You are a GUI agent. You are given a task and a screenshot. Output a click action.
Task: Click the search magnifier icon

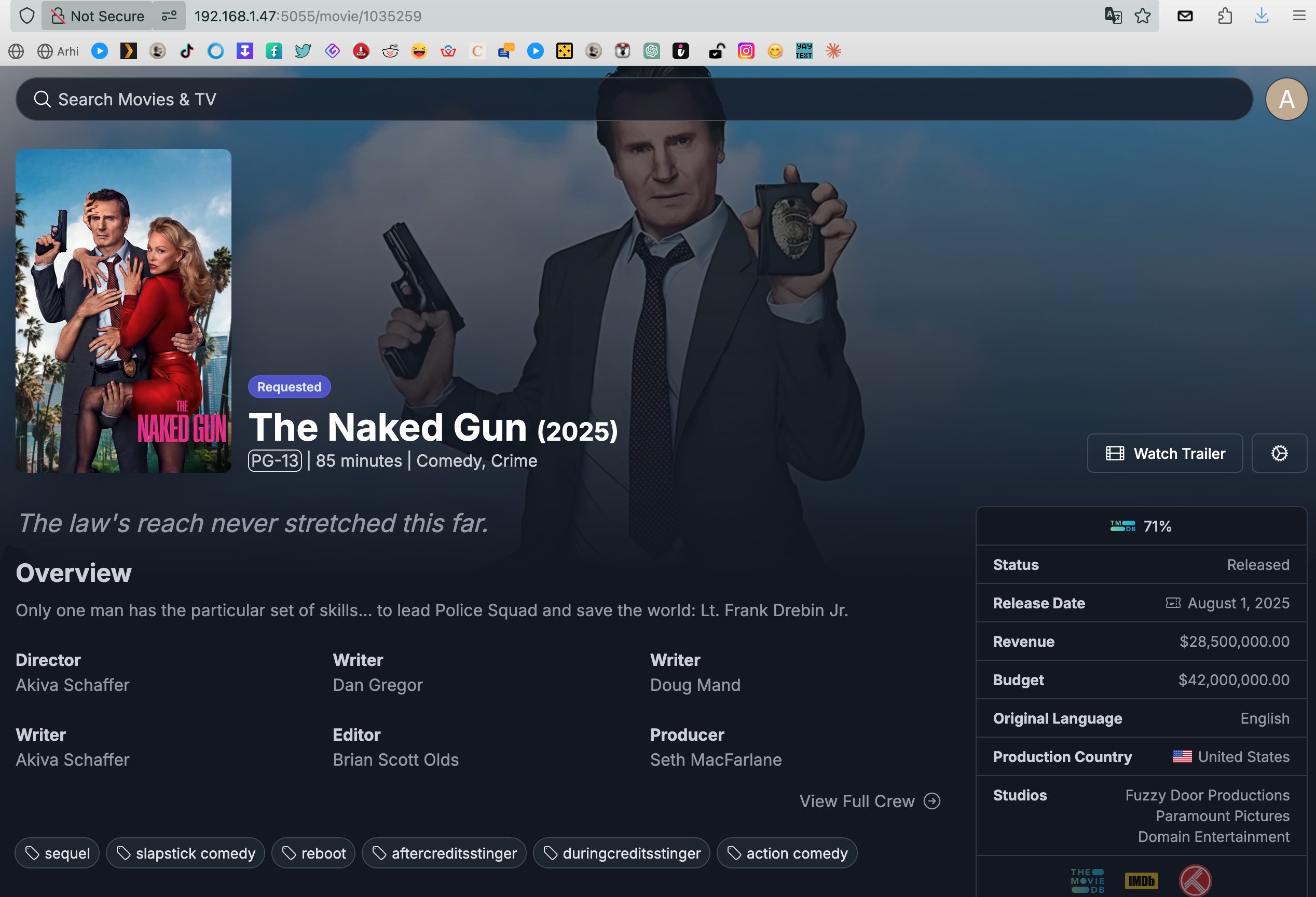click(x=42, y=99)
